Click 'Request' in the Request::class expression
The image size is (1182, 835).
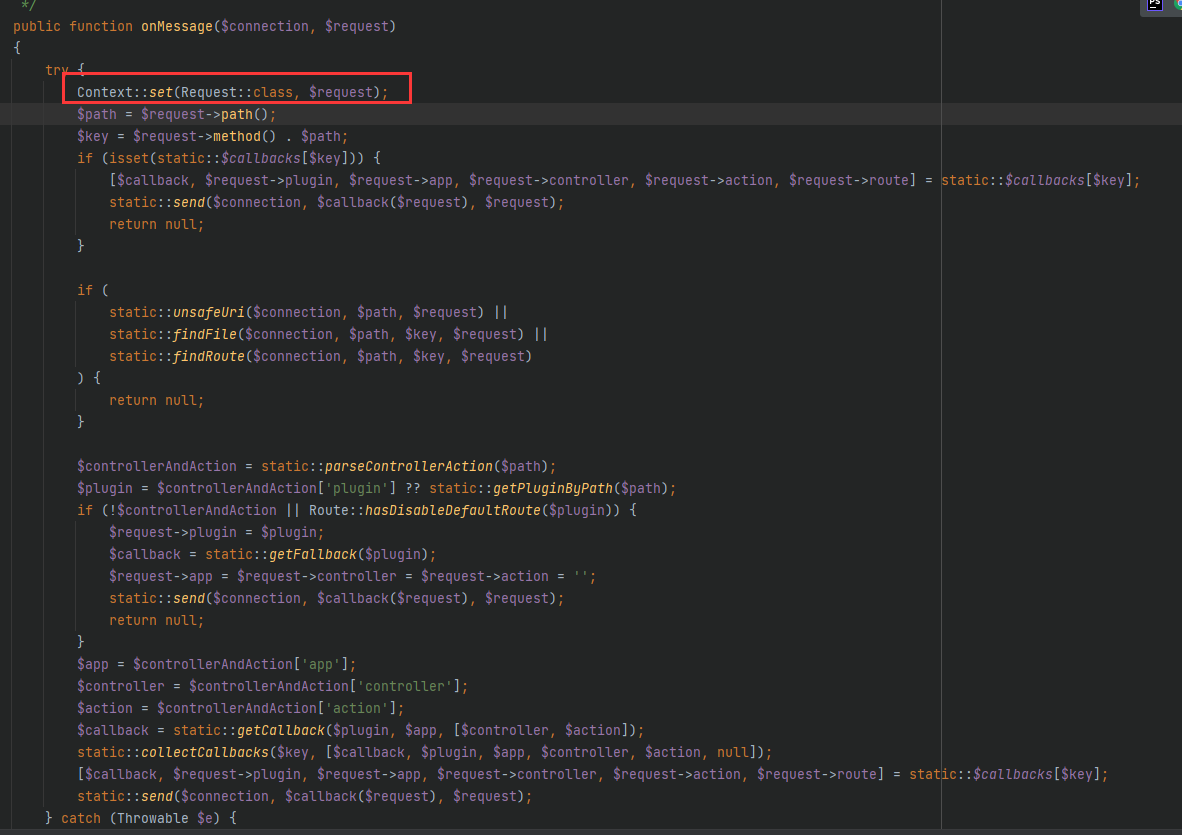pyautogui.click(x=209, y=92)
